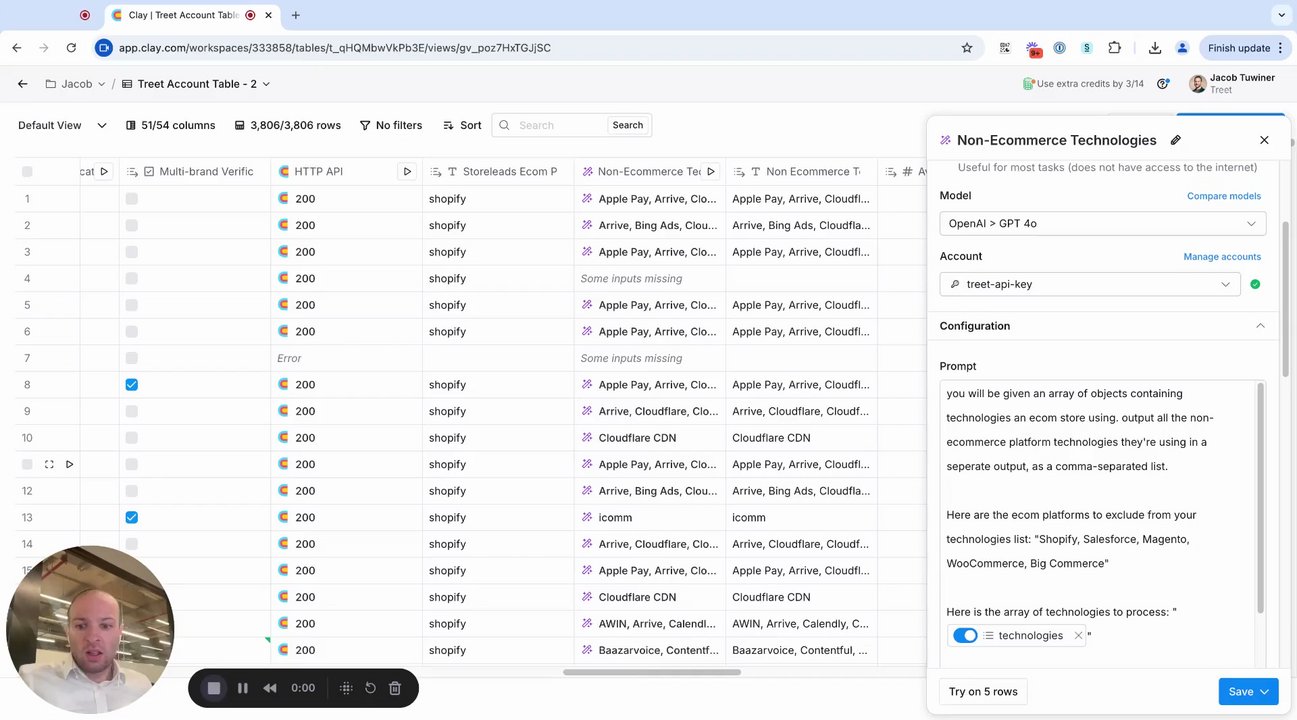Go back with the Clay back arrow
Screen dimensions: 1297x720
click(22, 84)
